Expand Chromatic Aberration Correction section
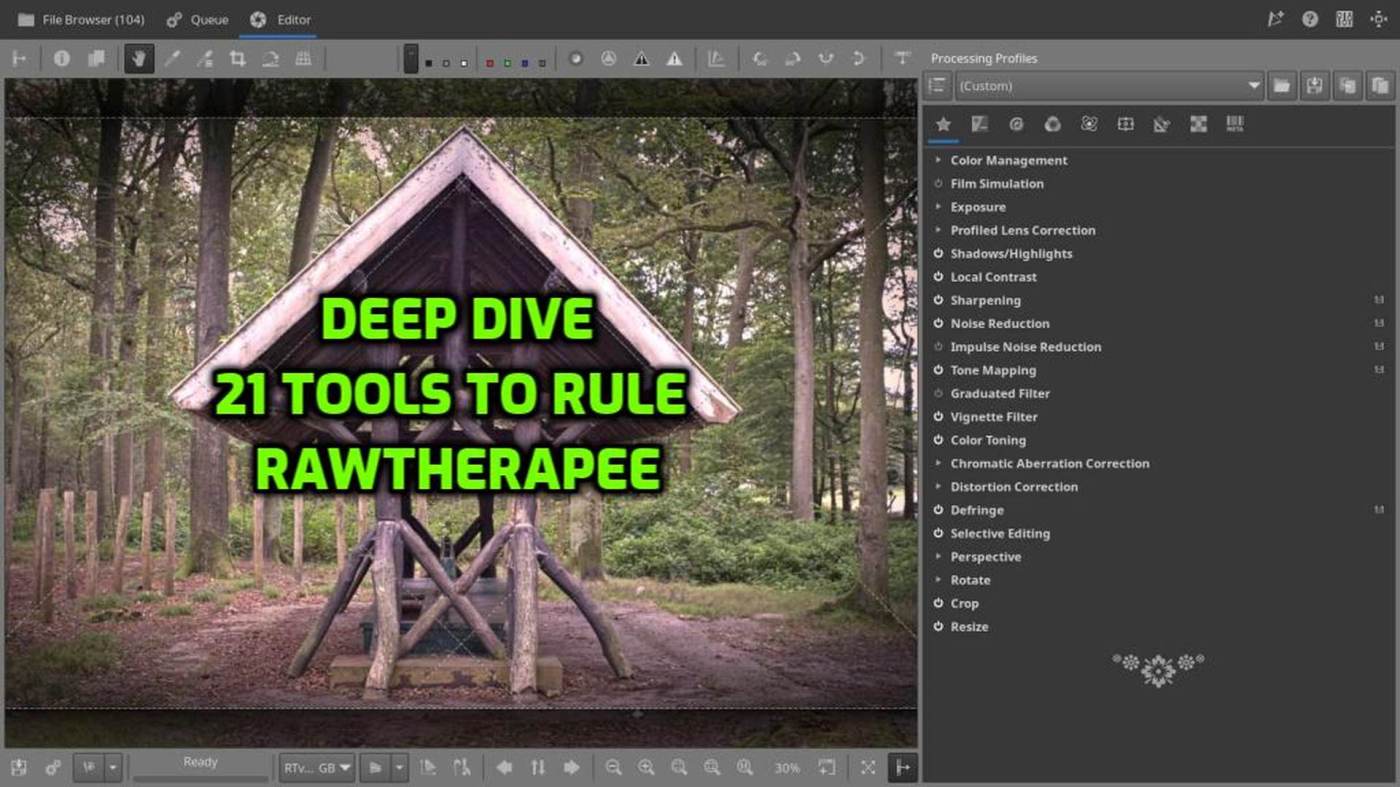Screen dimensions: 1400x787 (x=938, y=464)
